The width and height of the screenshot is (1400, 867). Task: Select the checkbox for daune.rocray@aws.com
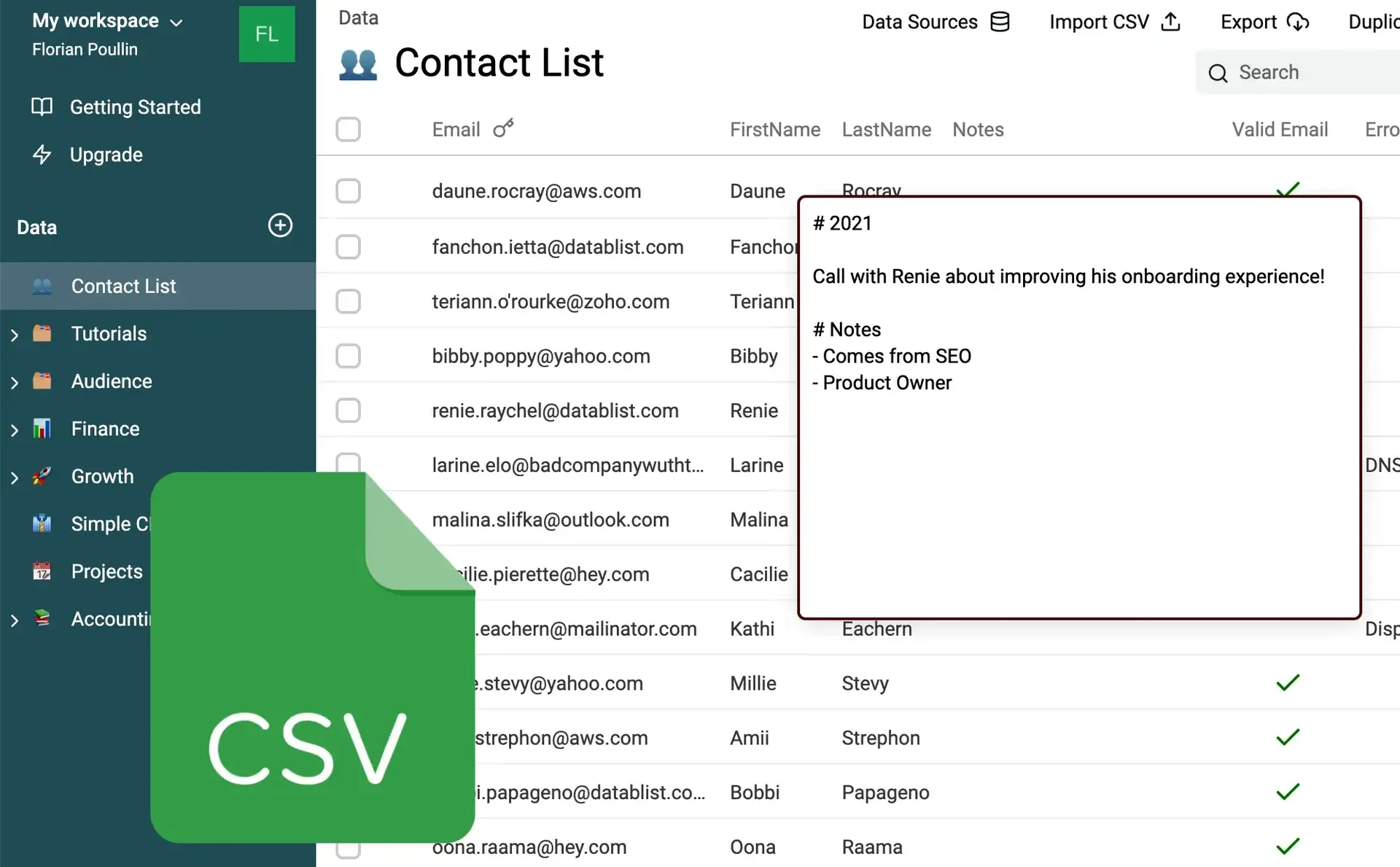point(349,191)
